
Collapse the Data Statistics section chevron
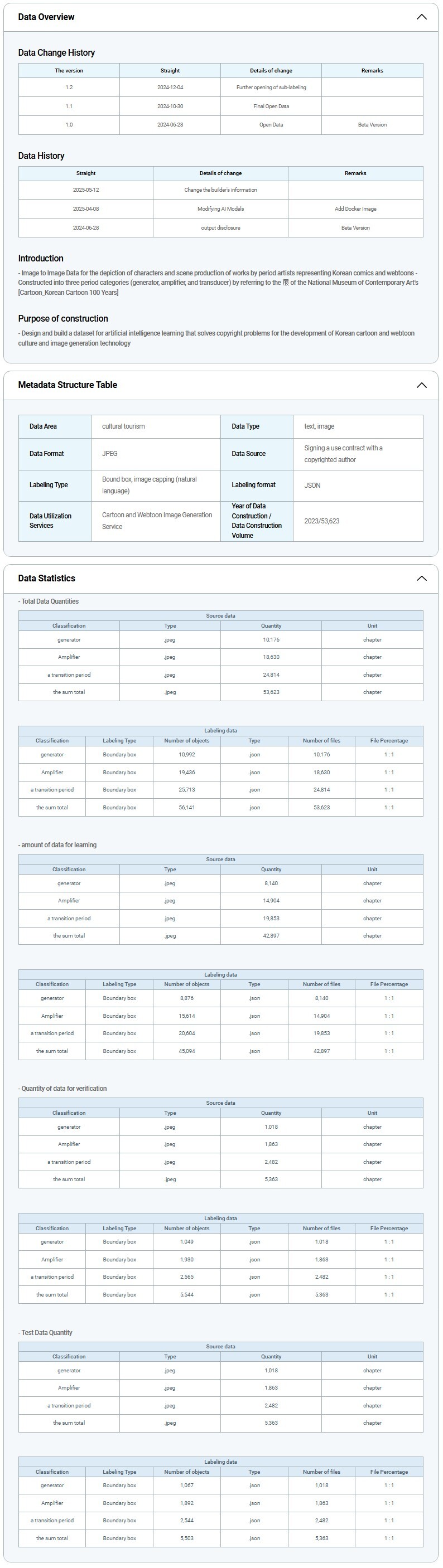pyautogui.click(x=421, y=578)
